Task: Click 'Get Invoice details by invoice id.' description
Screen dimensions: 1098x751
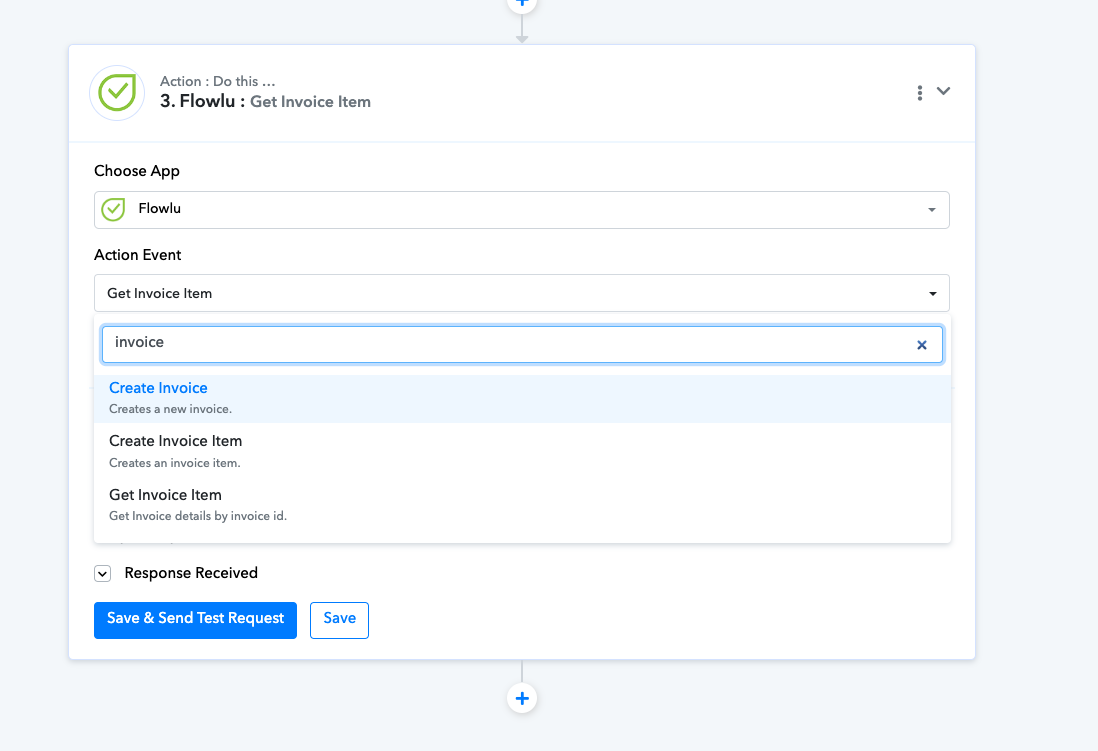Action: tap(198, 516)
